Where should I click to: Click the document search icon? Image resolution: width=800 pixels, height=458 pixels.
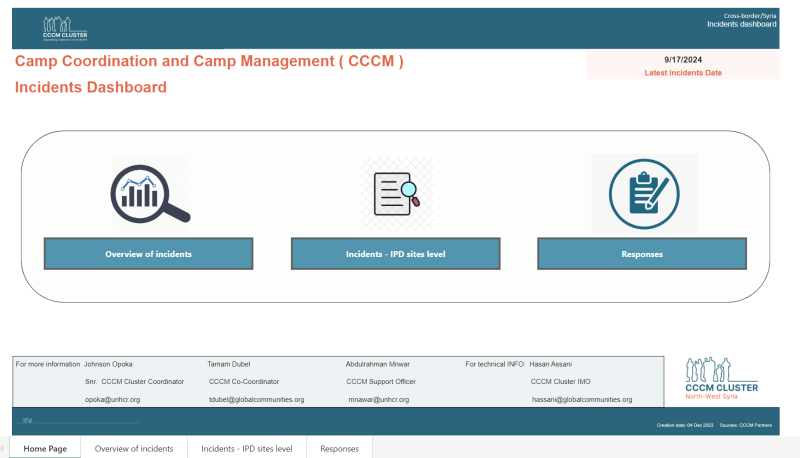396,193
